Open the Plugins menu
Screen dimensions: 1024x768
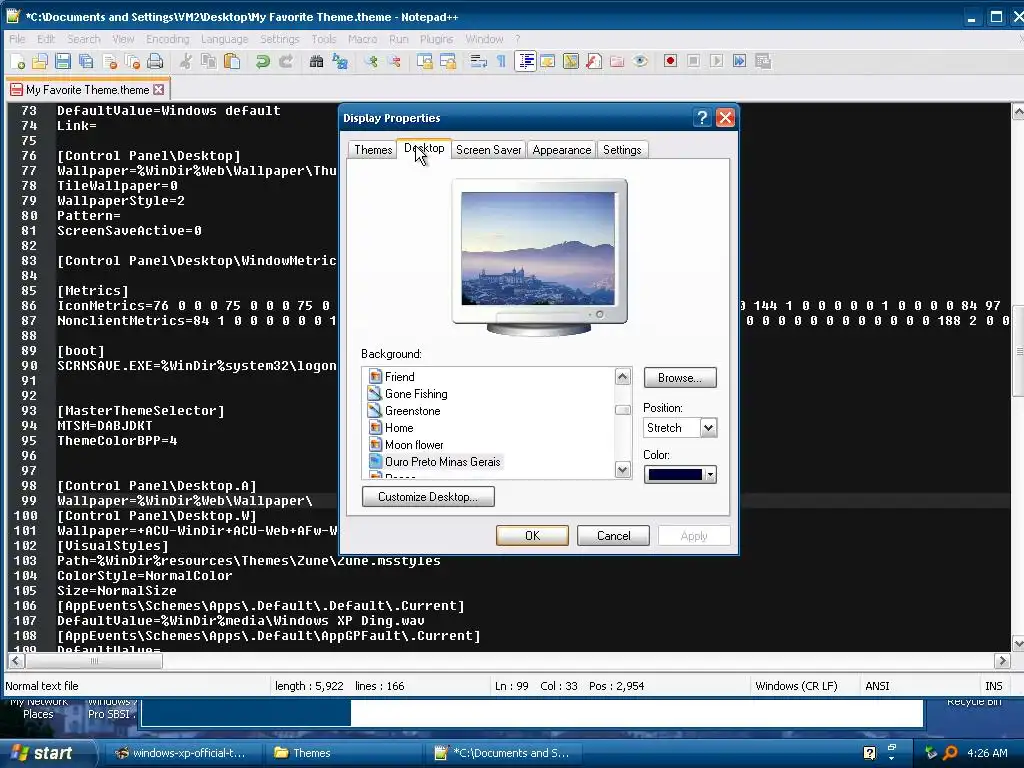436,39
